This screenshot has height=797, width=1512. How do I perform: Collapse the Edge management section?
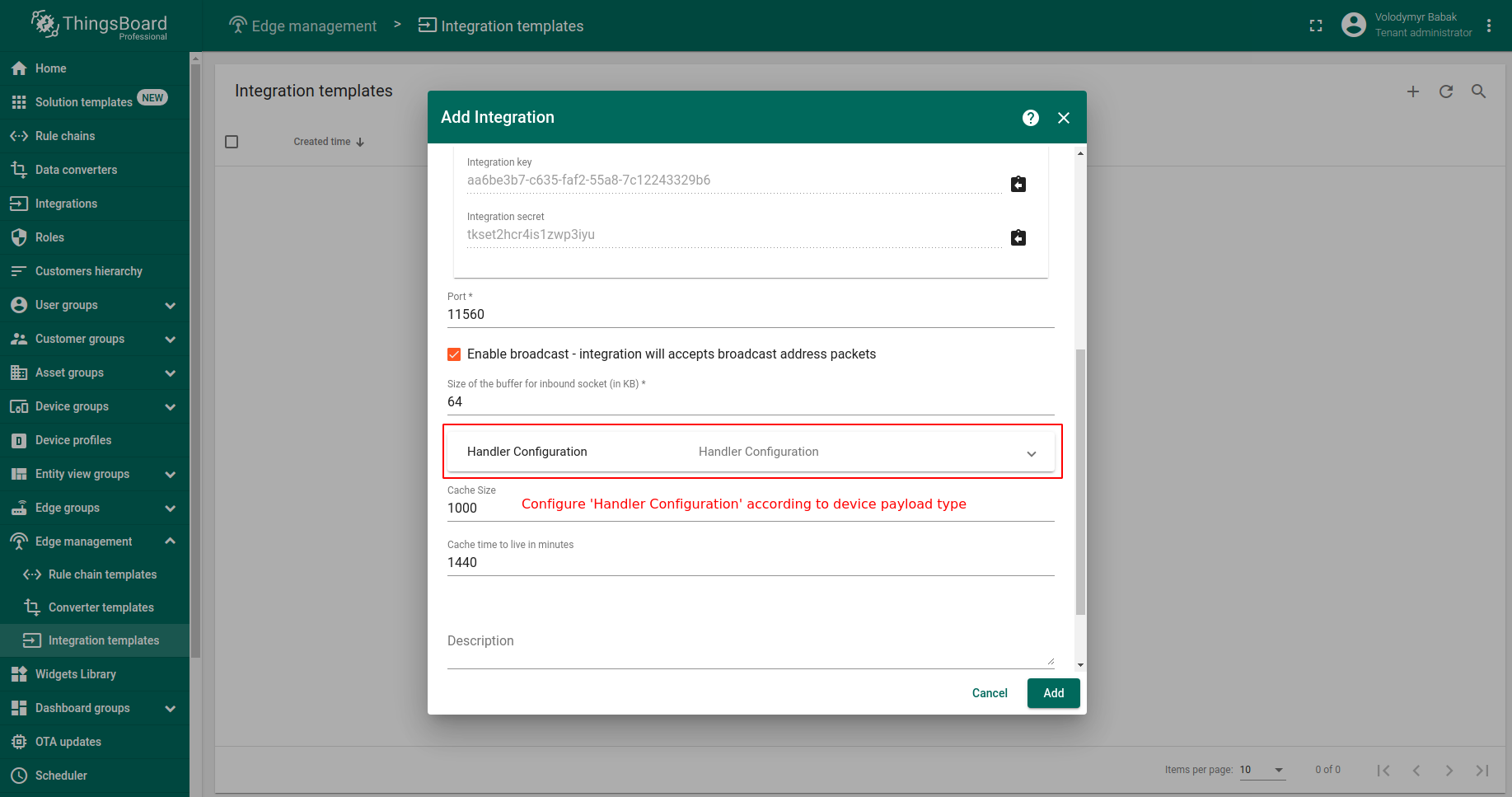click(171, 541)
